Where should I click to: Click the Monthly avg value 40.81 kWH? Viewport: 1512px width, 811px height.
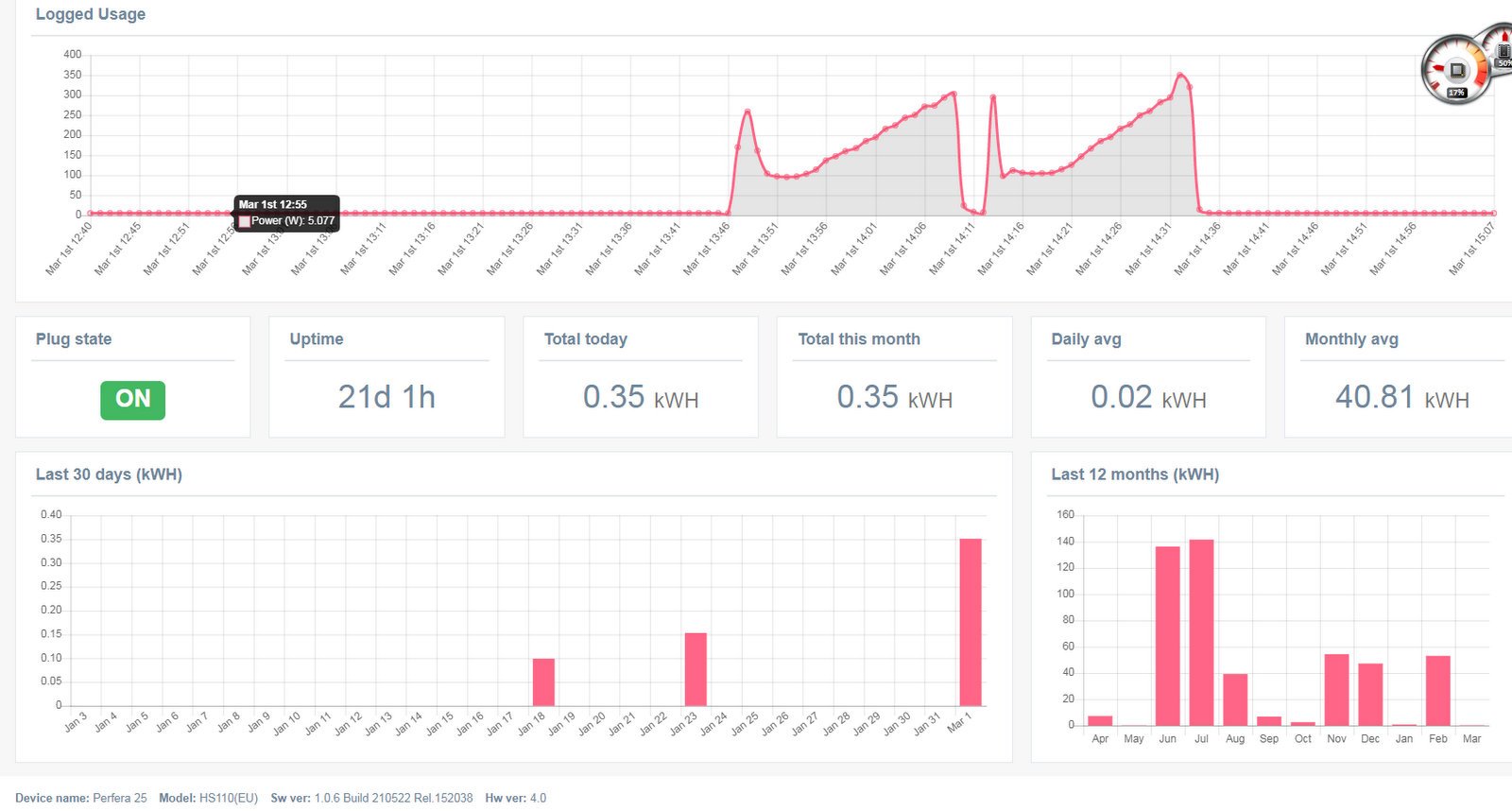tap(1402, 397)
